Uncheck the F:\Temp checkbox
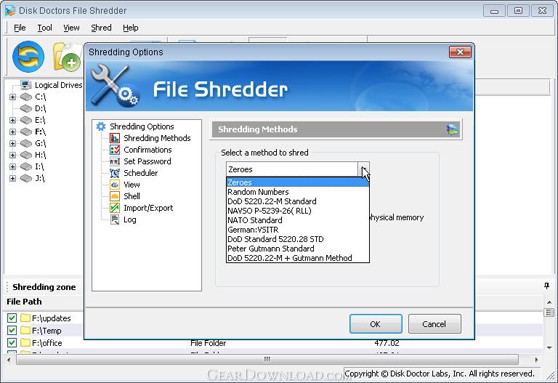Screen dimensions: 558x383 (x=12, y=330)
